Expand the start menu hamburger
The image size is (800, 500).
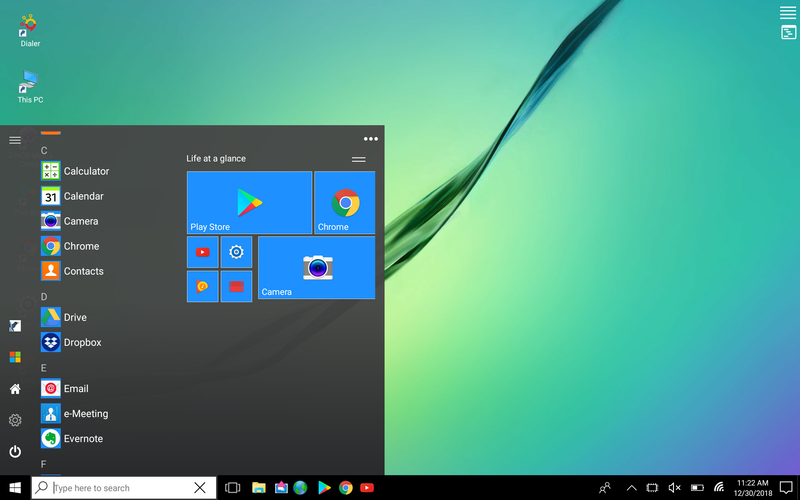tap(15, 140)
